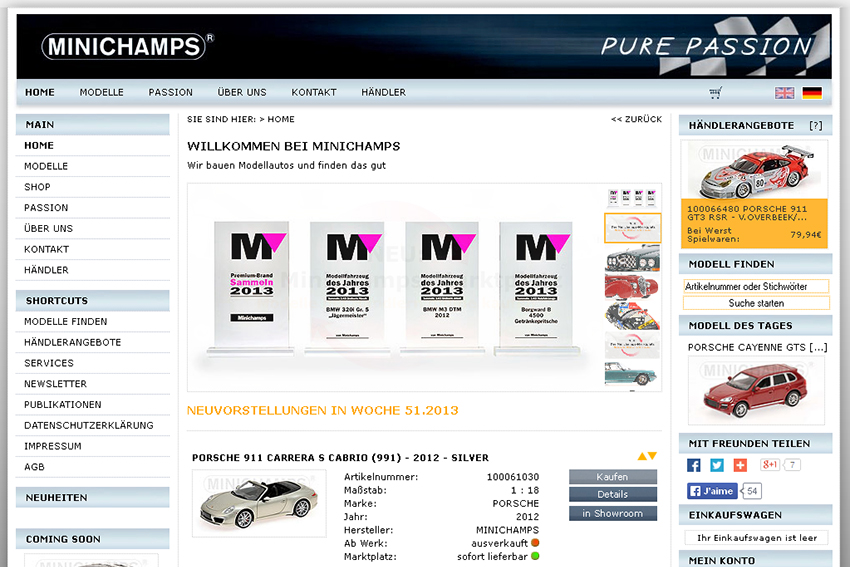Share page via the Twitter icon
Screen dimensions: 850x567
click(717, 465)
